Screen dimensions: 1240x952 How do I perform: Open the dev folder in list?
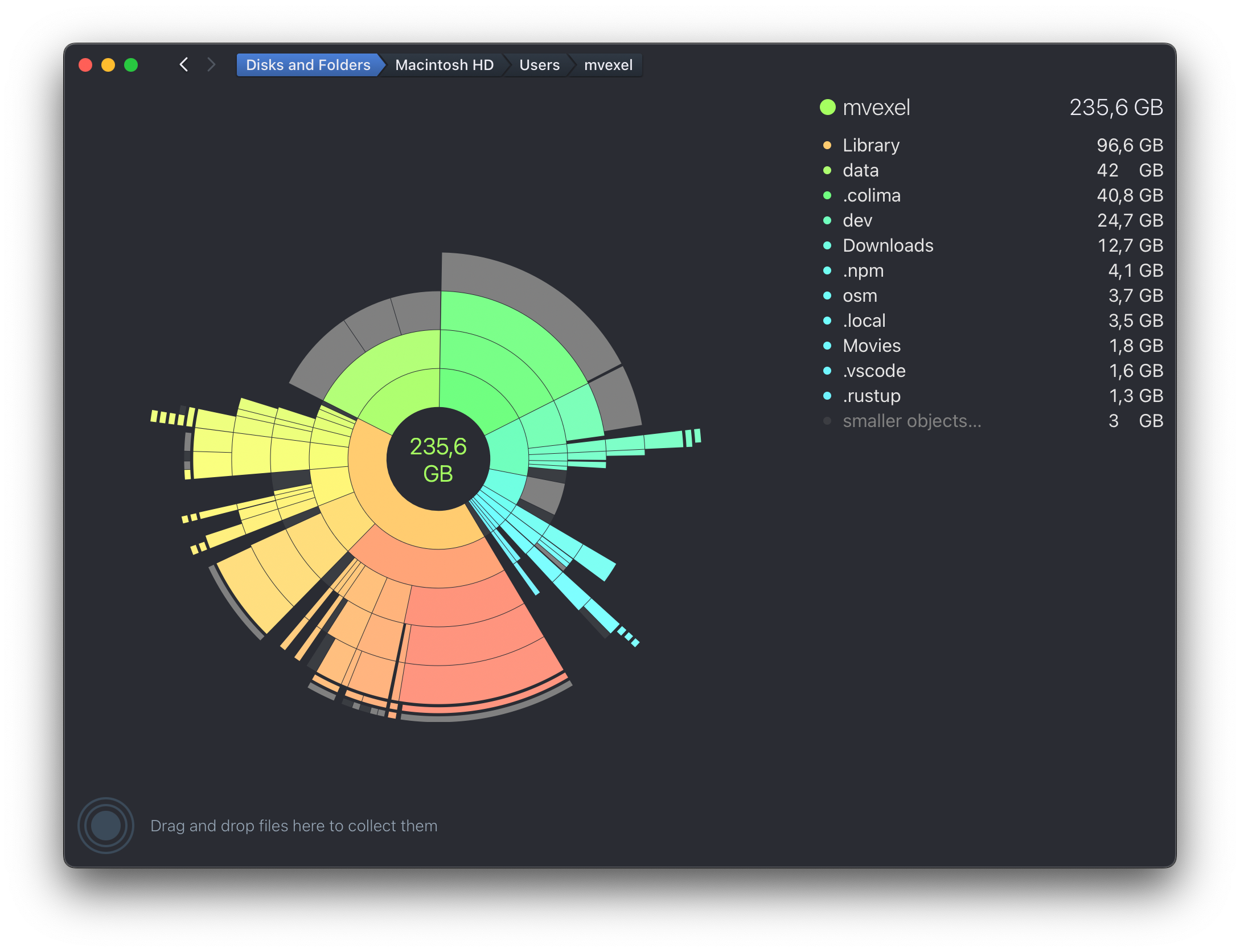click(857, 220)
